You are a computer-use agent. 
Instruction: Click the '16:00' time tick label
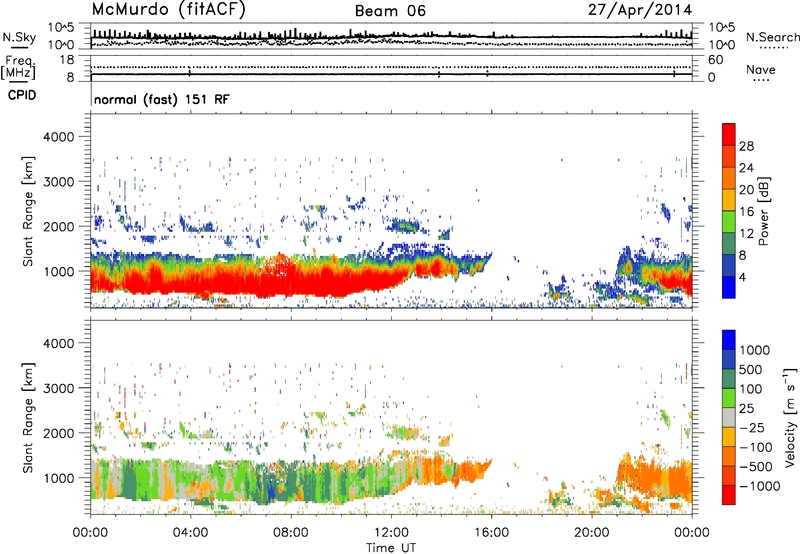(491, 533)
